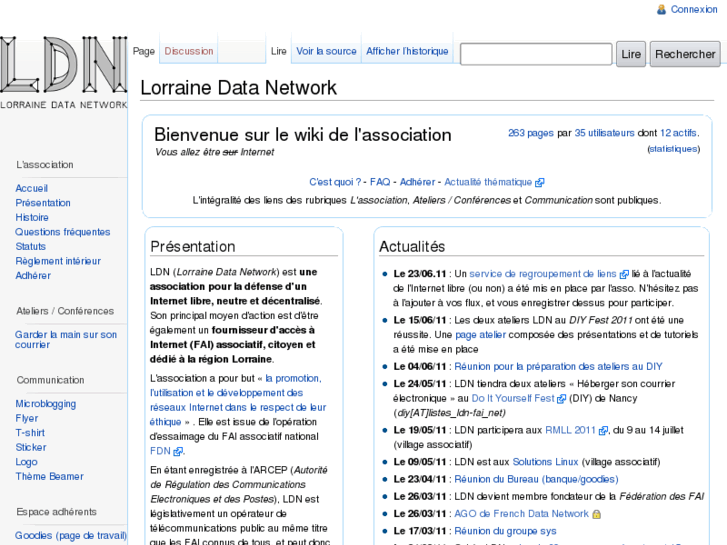This screenshot has width=727, height=545.
Task: Open Adhérer in the sidebar
Action: pyautogui.click(x=33, y=276)
